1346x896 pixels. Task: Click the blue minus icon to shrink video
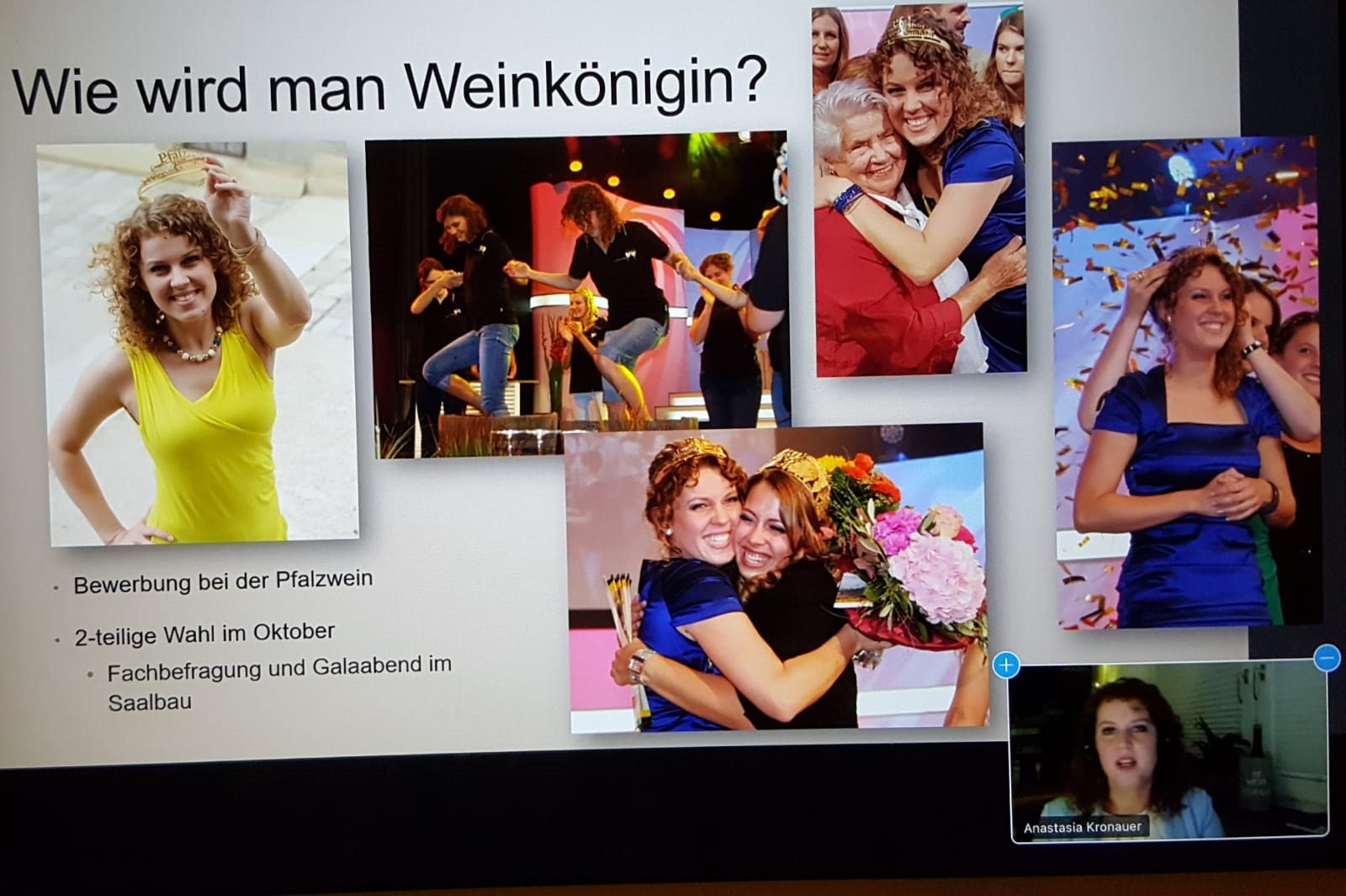1327,657
